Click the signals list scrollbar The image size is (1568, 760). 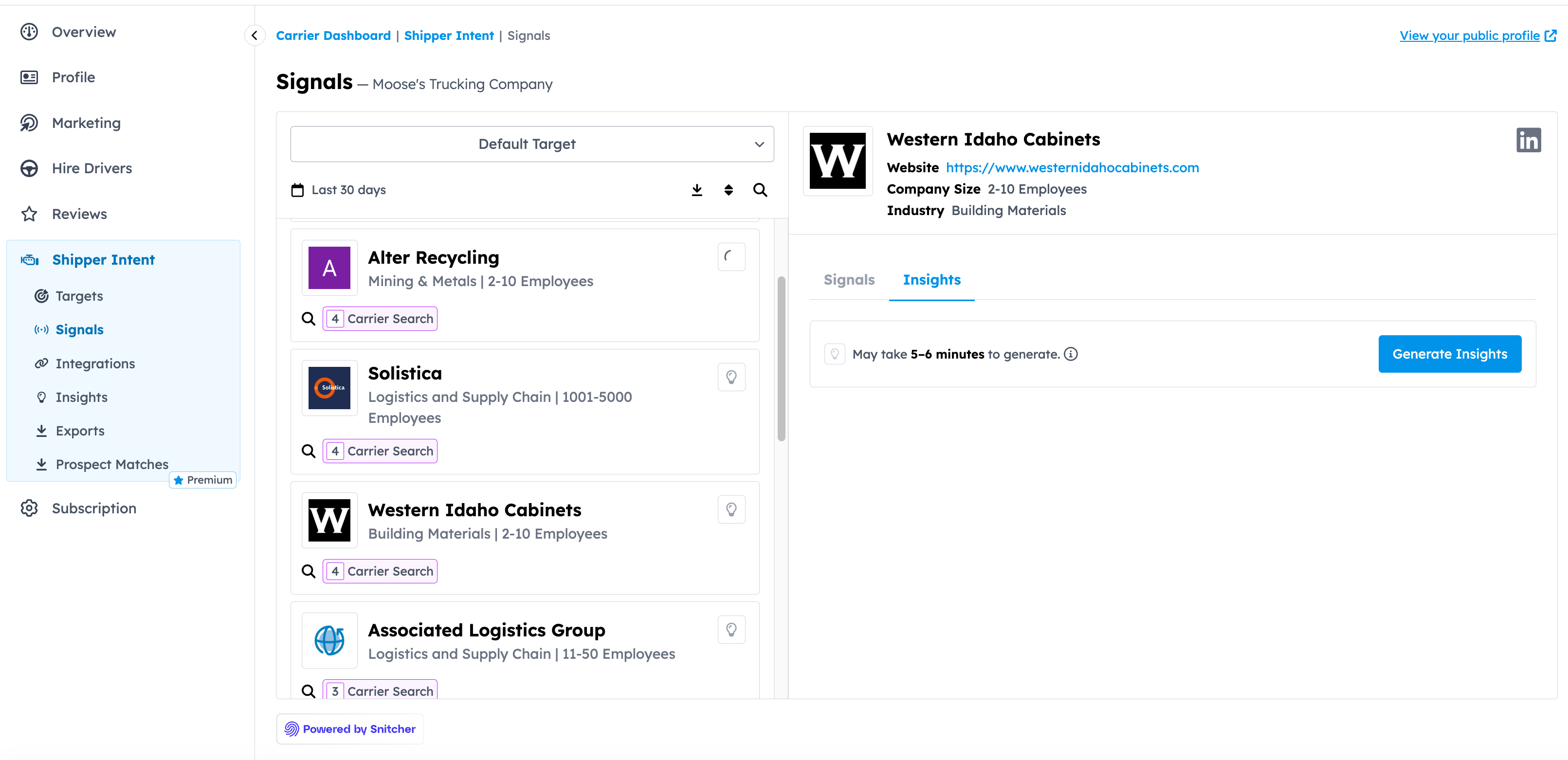click(x=781, y=359)
